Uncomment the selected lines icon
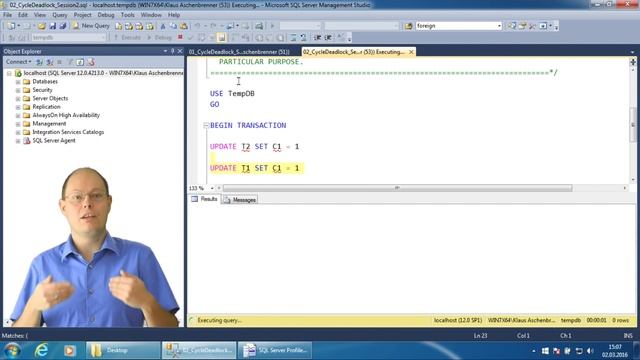The width and height of the screenshot is (640, 360). tap(303, 38)
